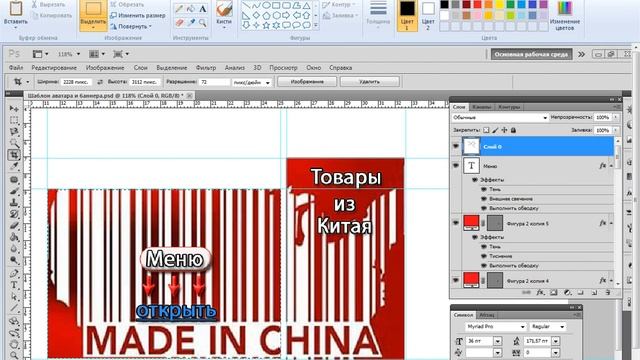Collapse effects of Меню layer arrow
The image size is (640, 360).
611,166
